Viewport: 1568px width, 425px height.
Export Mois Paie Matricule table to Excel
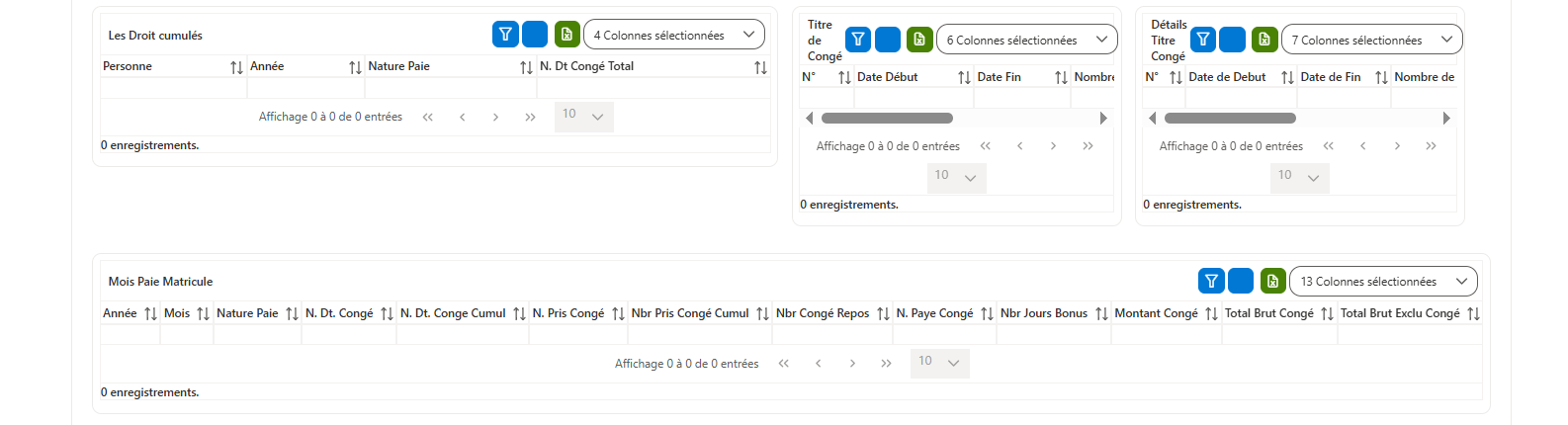(1273, 281)
